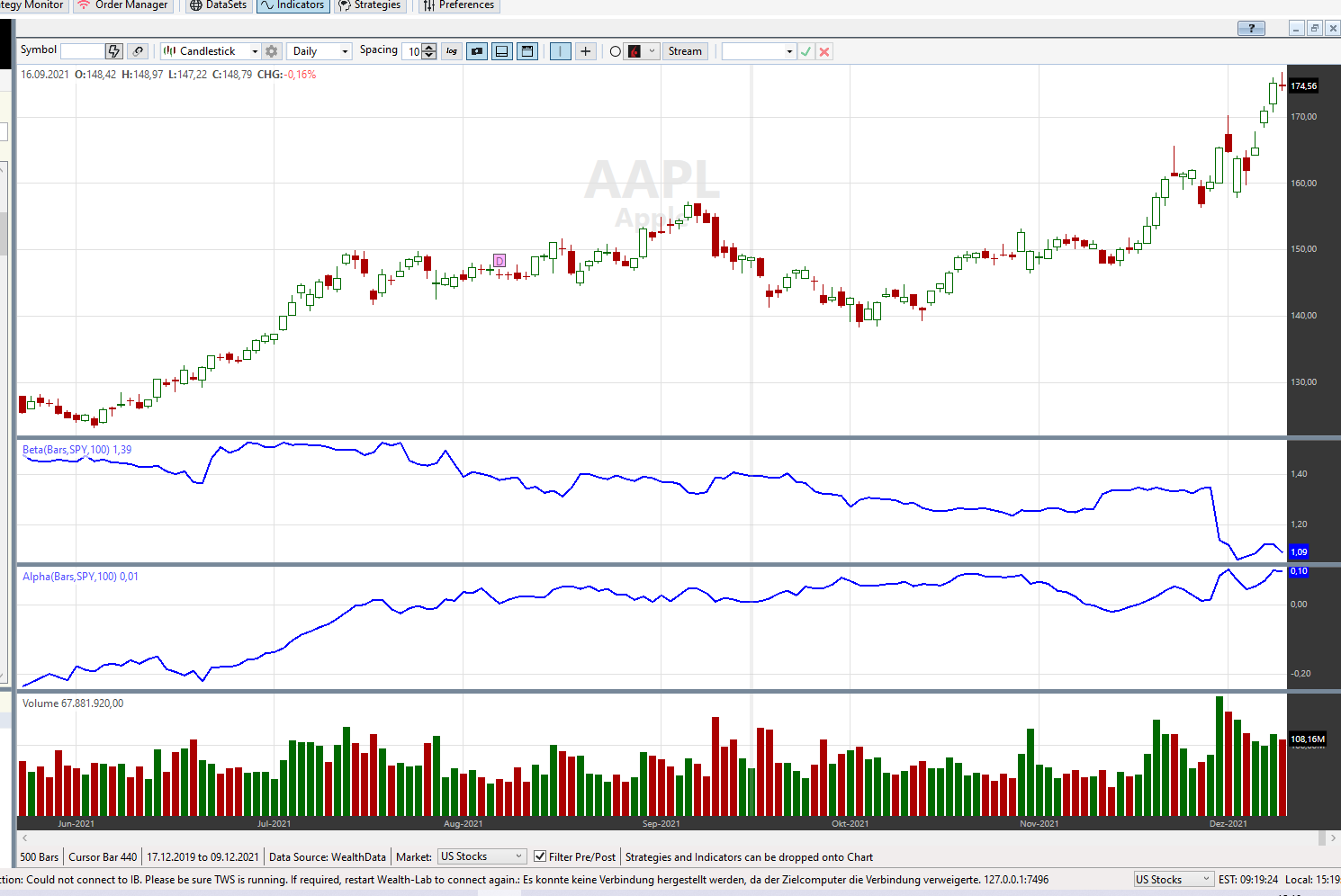Minimize the chart window

(1297, 28)
